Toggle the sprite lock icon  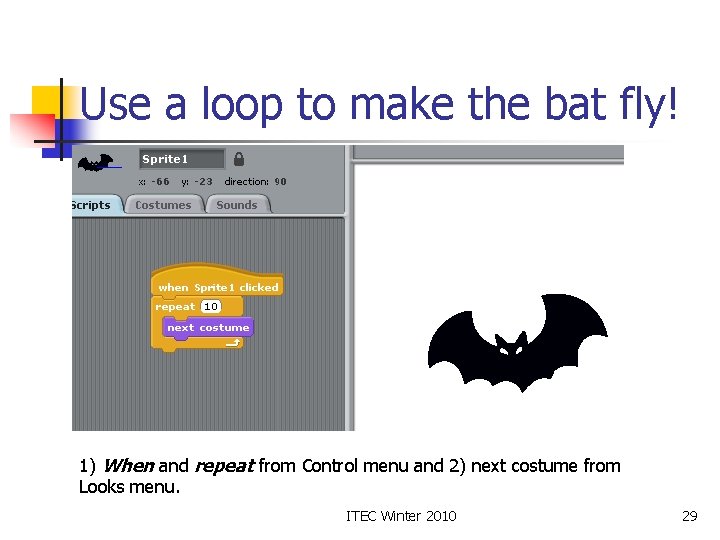point(239,159)
